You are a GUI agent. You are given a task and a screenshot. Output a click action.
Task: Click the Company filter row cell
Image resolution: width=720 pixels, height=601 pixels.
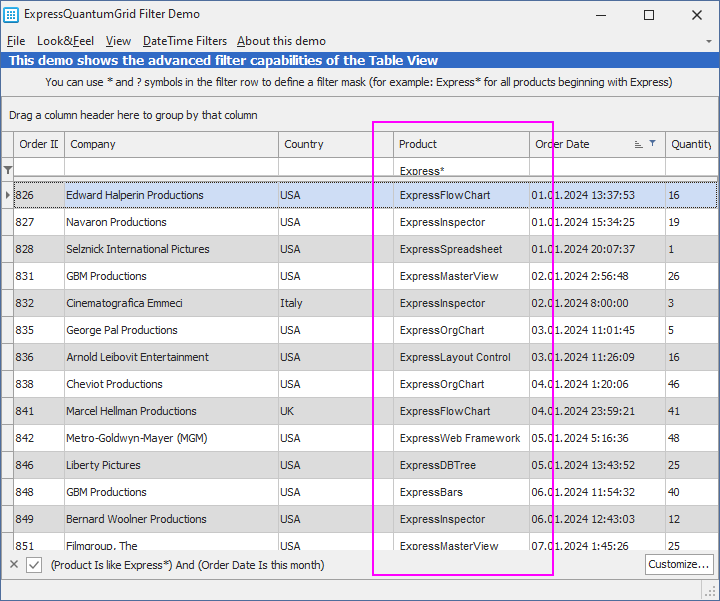[x=171, y=167]
